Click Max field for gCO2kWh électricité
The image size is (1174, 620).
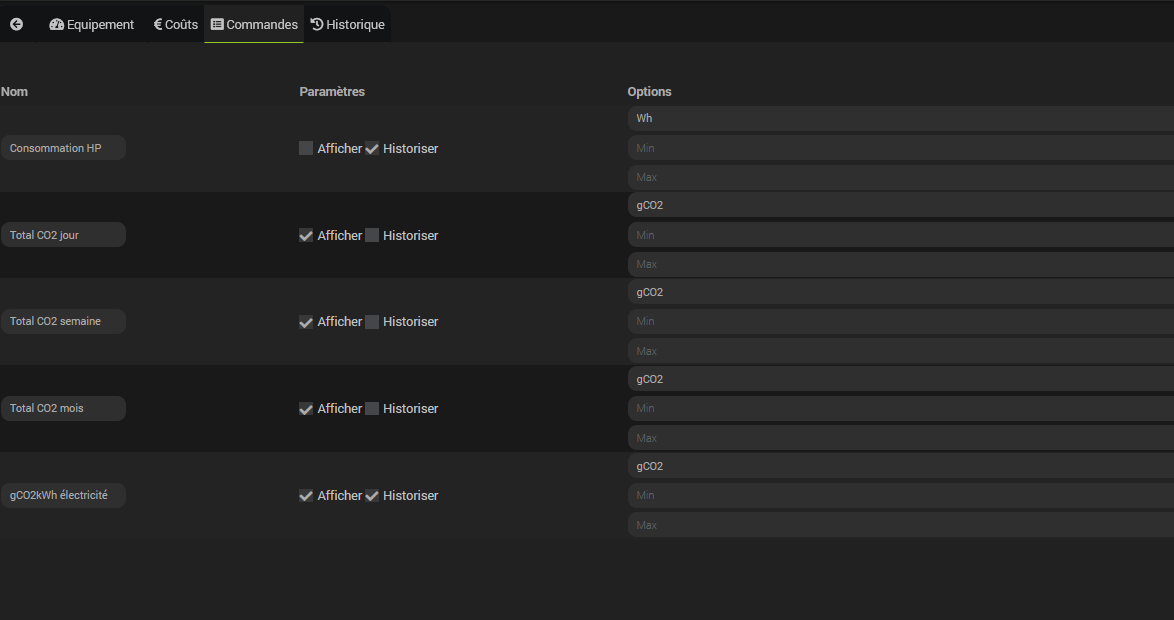(900, 525)
